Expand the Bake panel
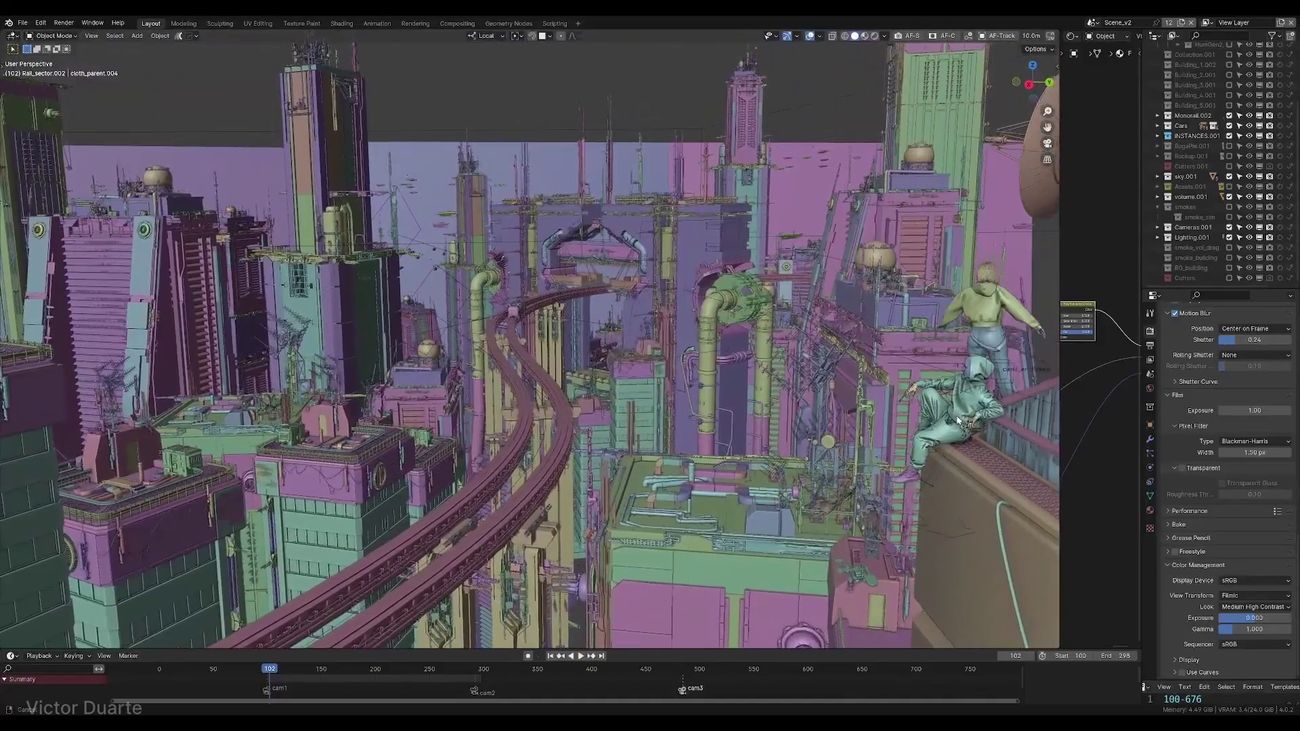1300x731 pixels. click(x=1177, y=524)
